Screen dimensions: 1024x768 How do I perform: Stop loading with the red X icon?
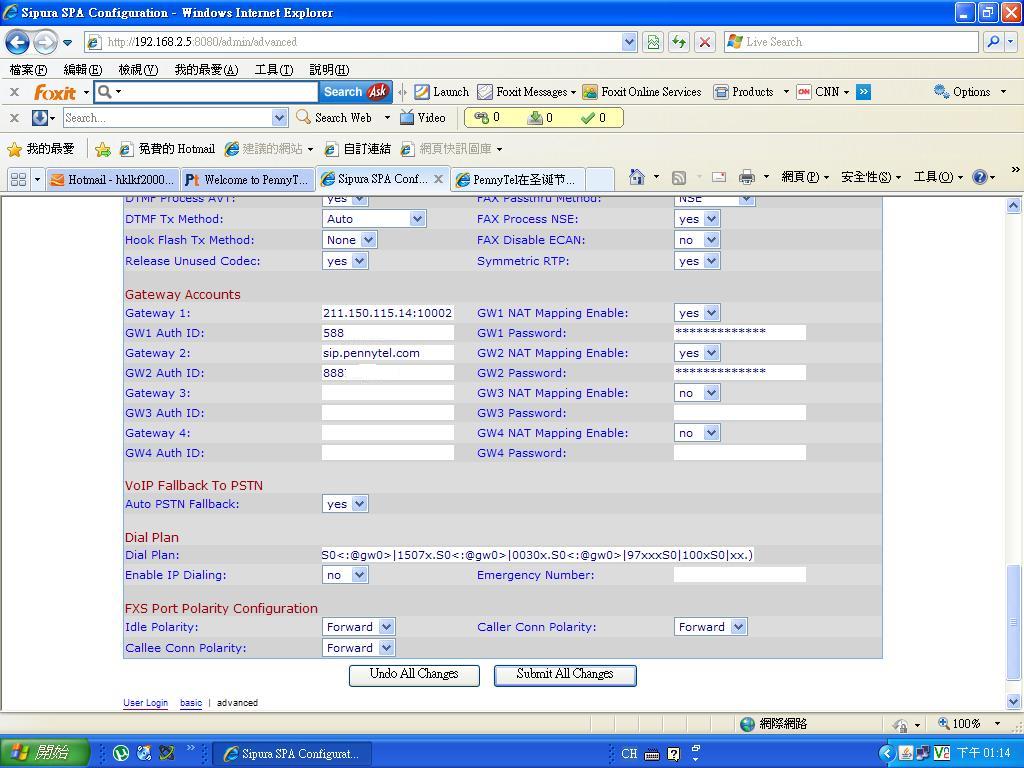[x=705, y=42]
